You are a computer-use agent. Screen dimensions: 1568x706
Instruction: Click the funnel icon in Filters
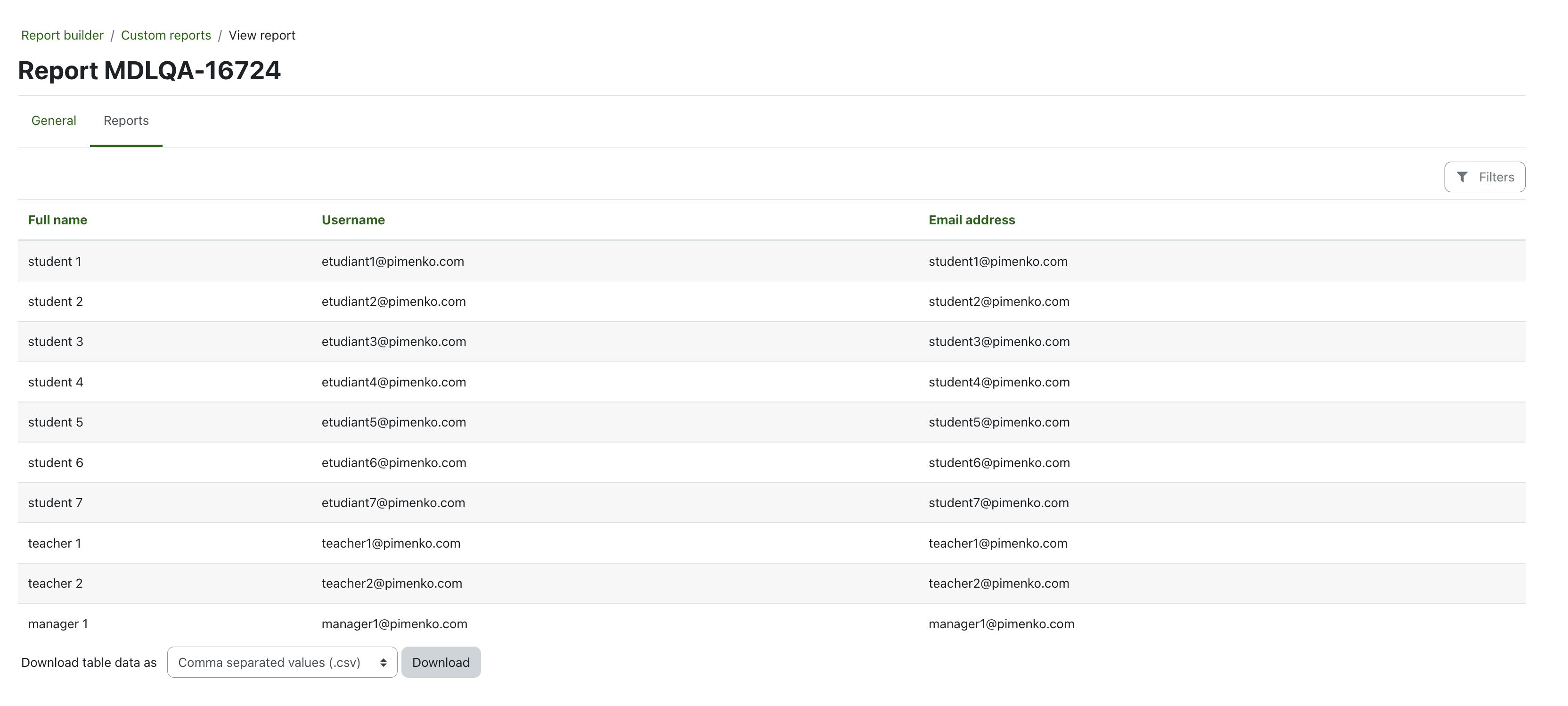pos(1462,177)
